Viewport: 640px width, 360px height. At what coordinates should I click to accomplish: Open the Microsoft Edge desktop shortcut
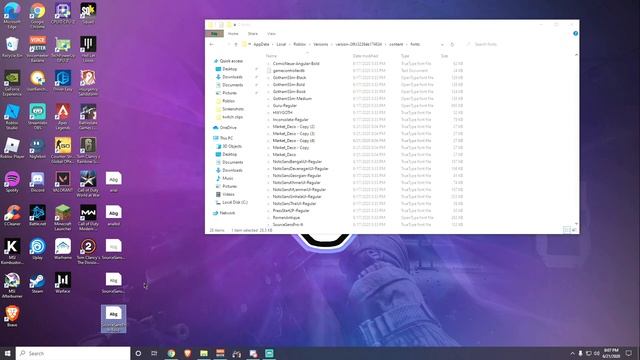pyautogui.click(x=12, y=16)
